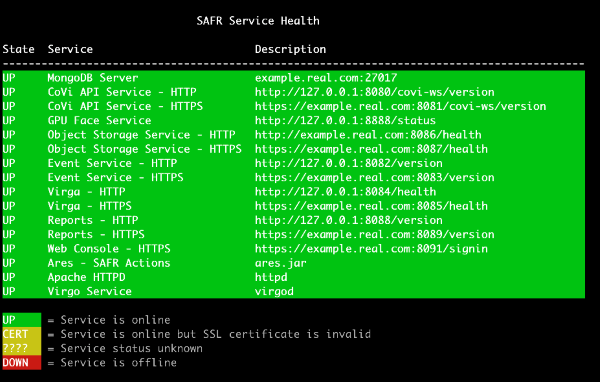The image size is (600, 382).
Task: Click the yellow CERT legend swatch
Action: coord(21,334)
